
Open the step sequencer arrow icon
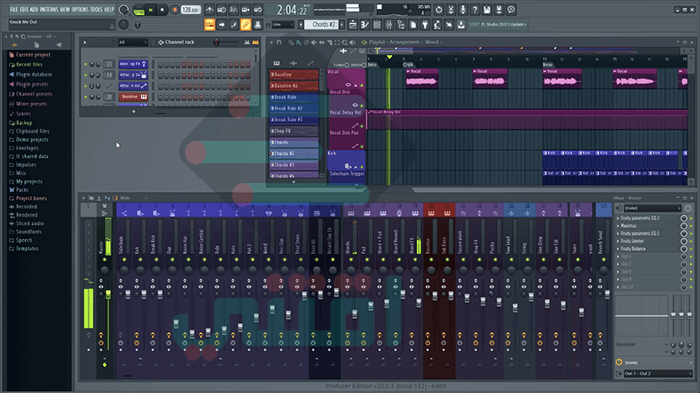click(x=221, y=25)
